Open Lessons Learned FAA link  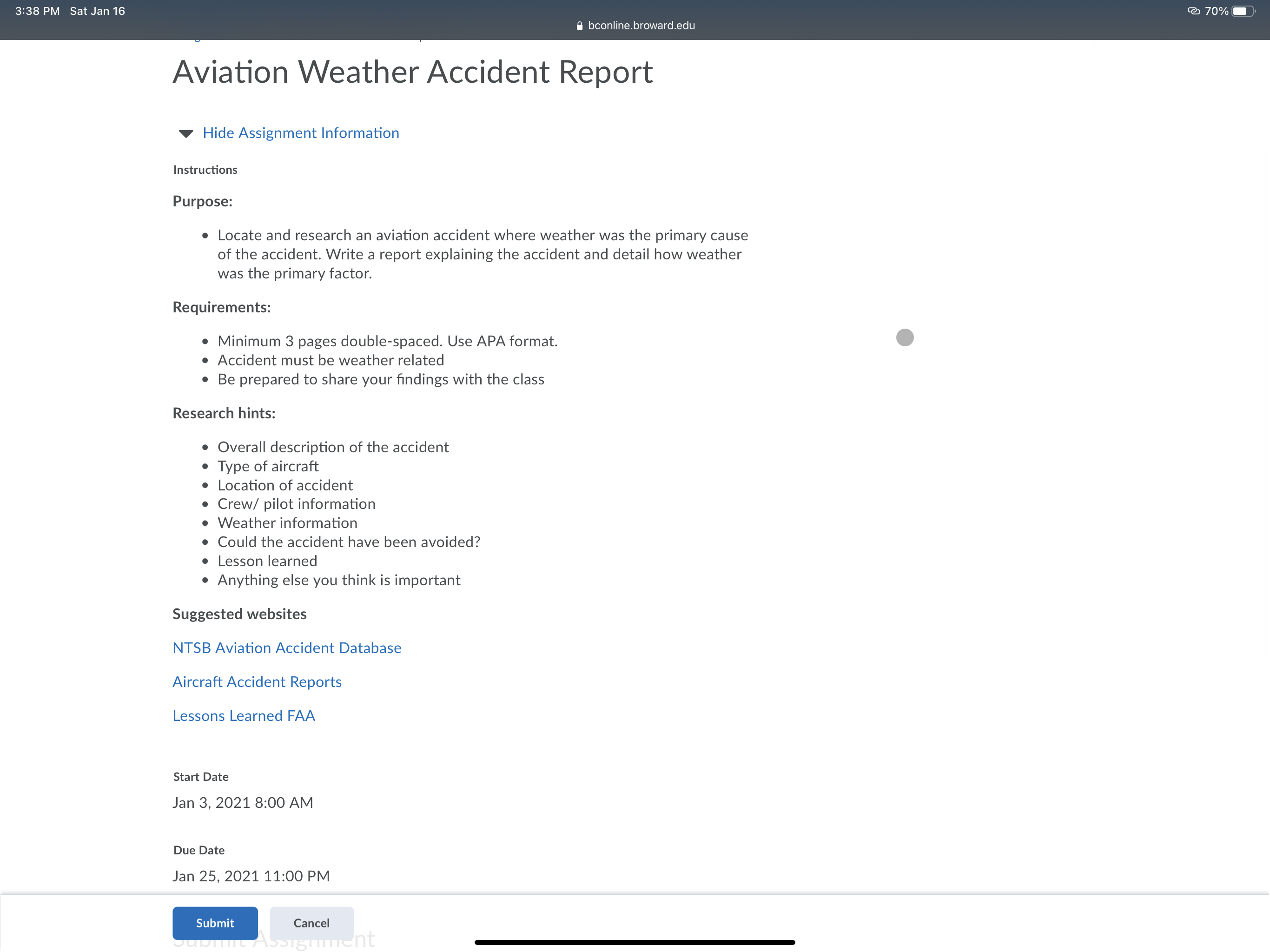(244, 715)
